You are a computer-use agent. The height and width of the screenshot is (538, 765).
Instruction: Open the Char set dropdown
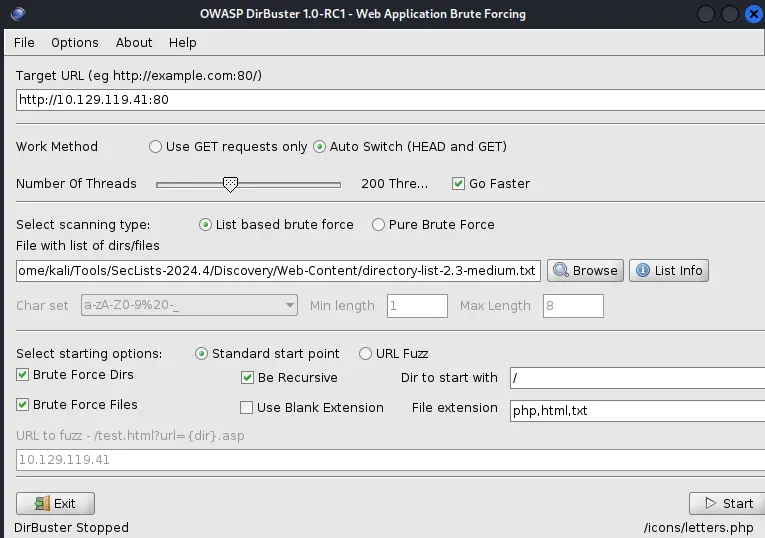(189, 305)
